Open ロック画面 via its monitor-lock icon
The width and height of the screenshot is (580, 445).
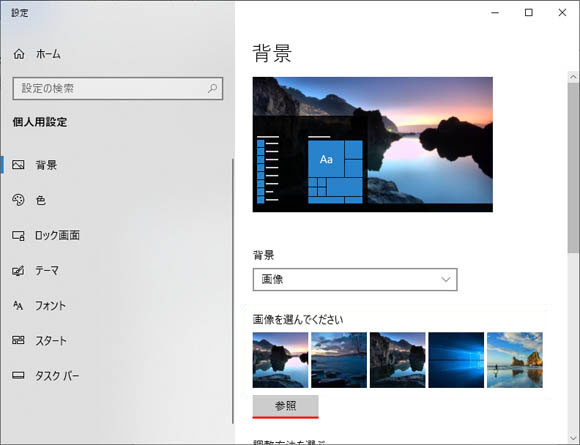pyautogui.click(x=18, y=235)
